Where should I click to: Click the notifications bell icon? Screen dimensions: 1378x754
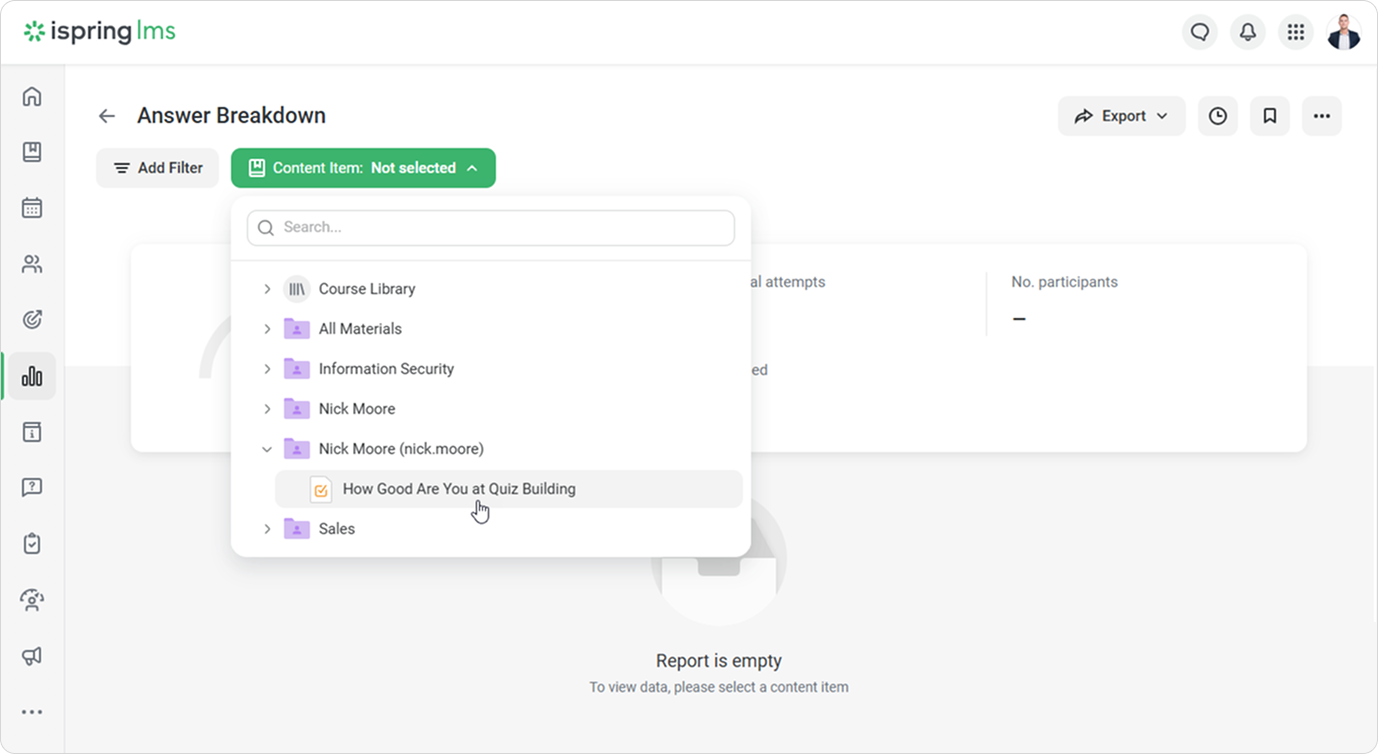(x=1247, y=32)
